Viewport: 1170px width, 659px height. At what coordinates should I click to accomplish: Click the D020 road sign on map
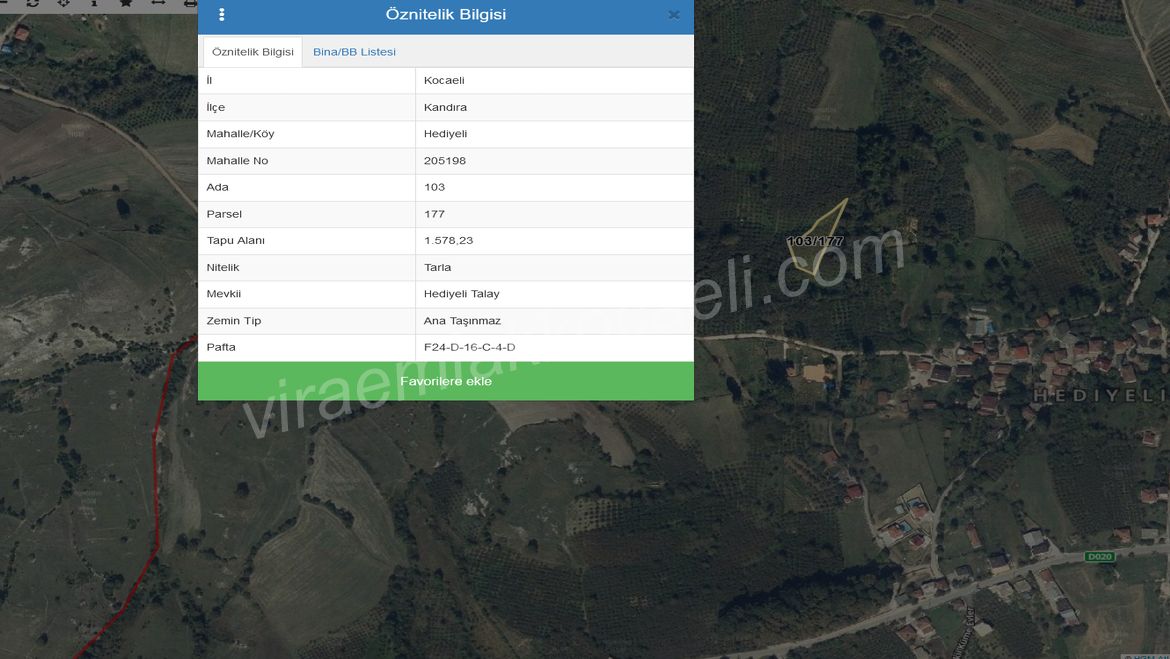click(x=1100, y=557)
